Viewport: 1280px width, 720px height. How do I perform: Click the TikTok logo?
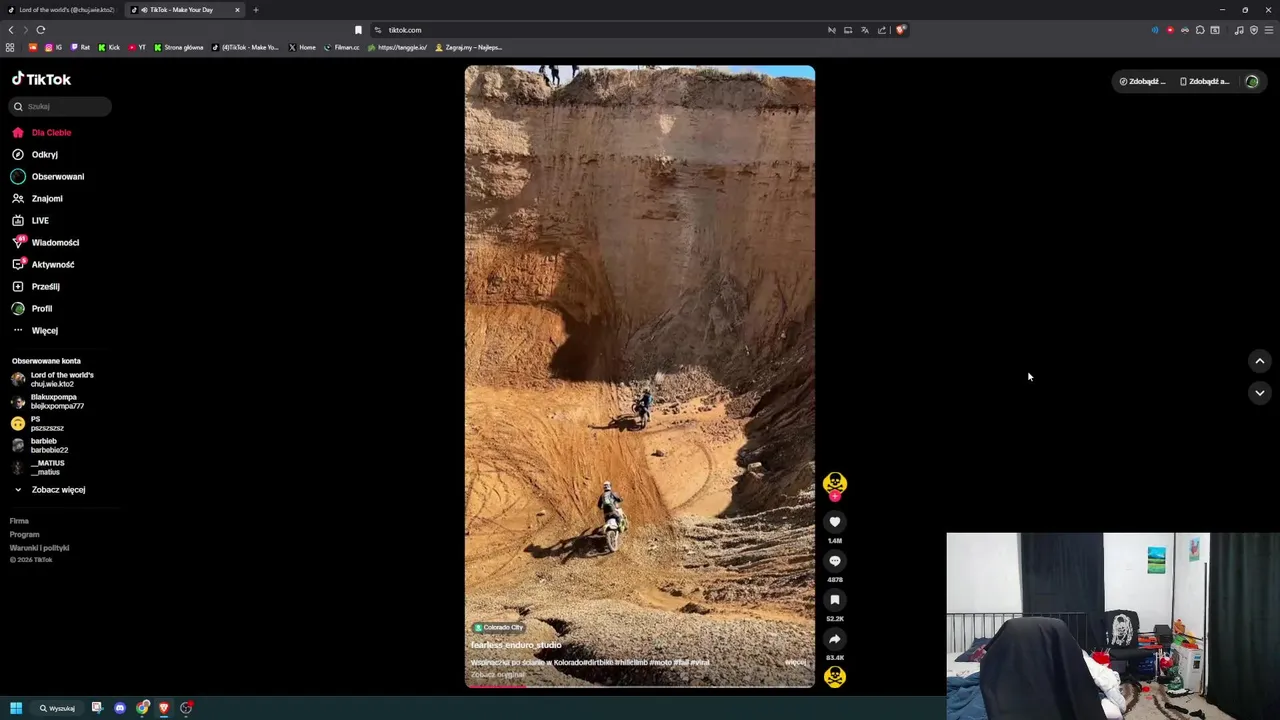point(41,79)
